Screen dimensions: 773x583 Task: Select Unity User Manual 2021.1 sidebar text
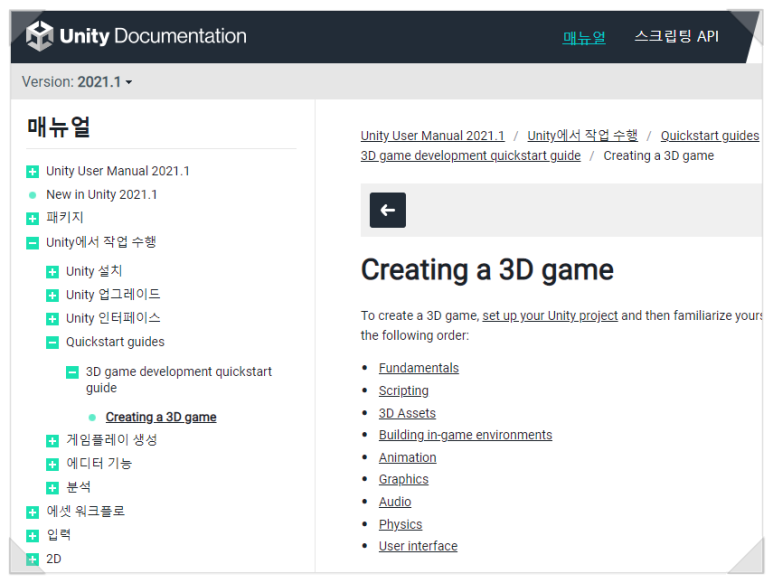click(118, 171)
